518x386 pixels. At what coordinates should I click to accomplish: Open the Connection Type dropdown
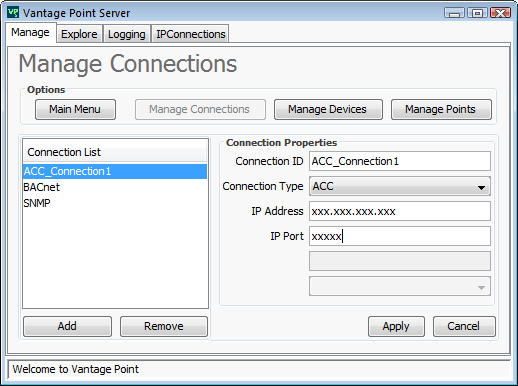[x=400, y=186]
